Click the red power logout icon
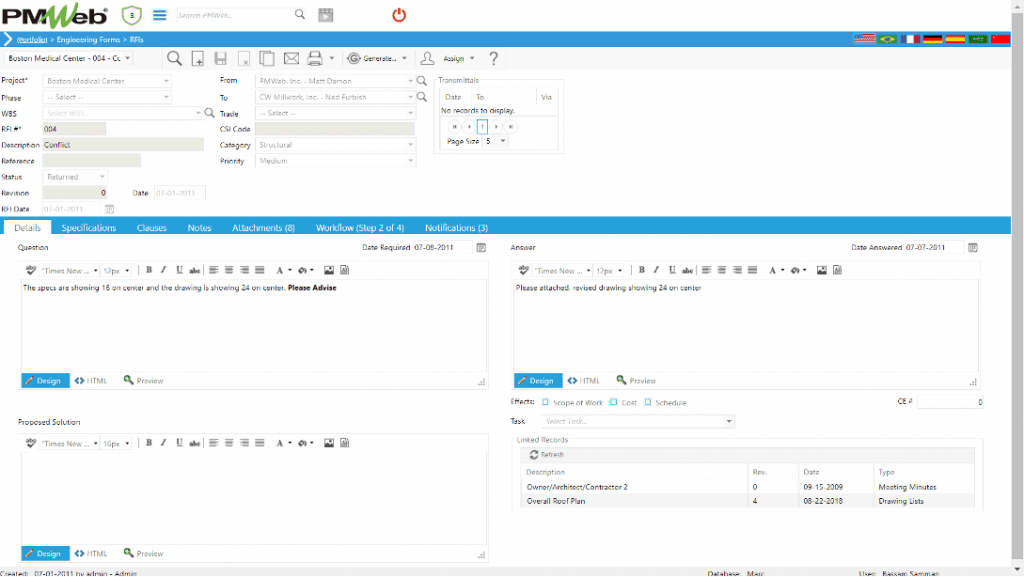Viewport: 1024px width, 577px height. [399, 15]
